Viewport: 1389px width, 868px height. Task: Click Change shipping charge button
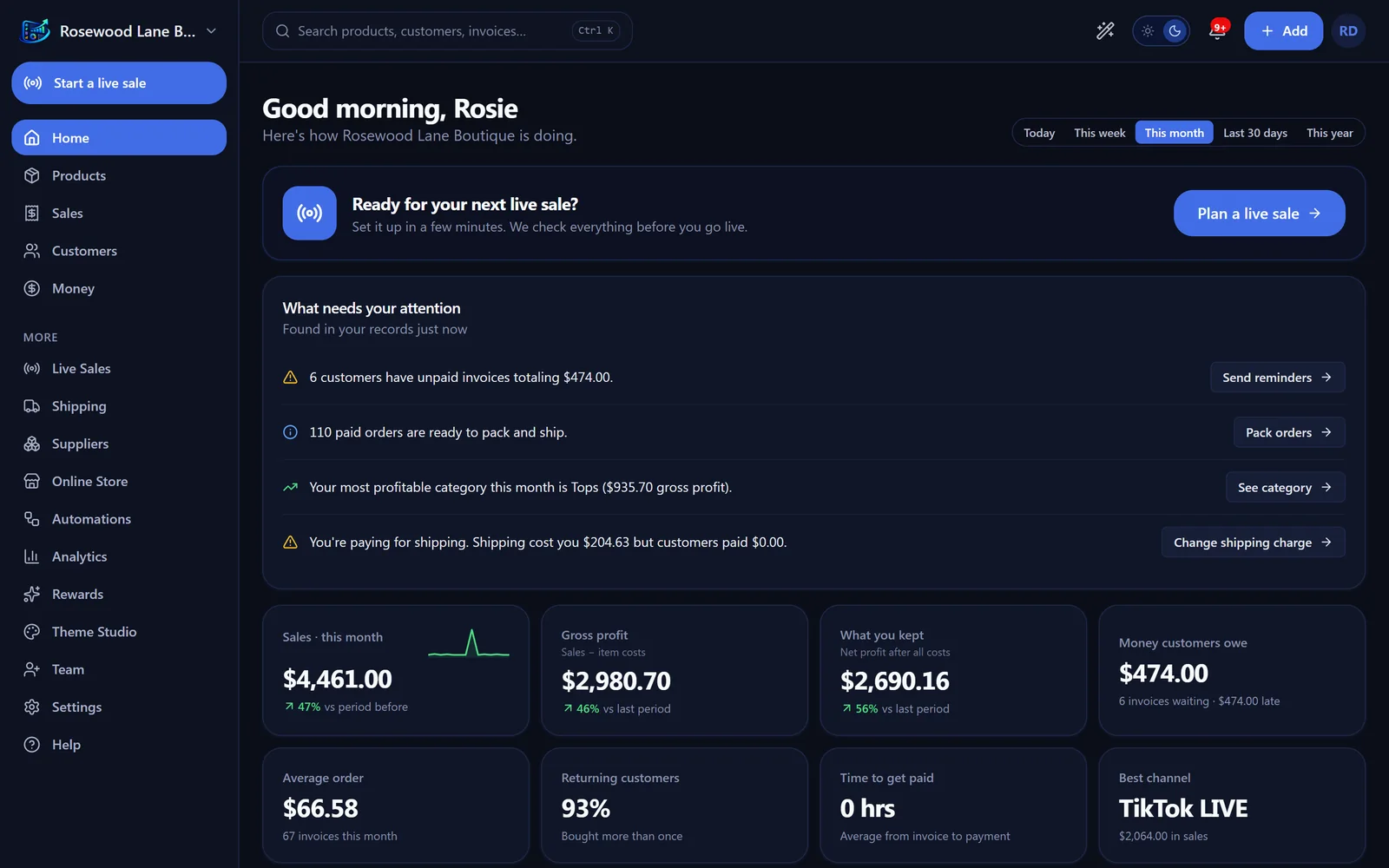click(1253, 542)
